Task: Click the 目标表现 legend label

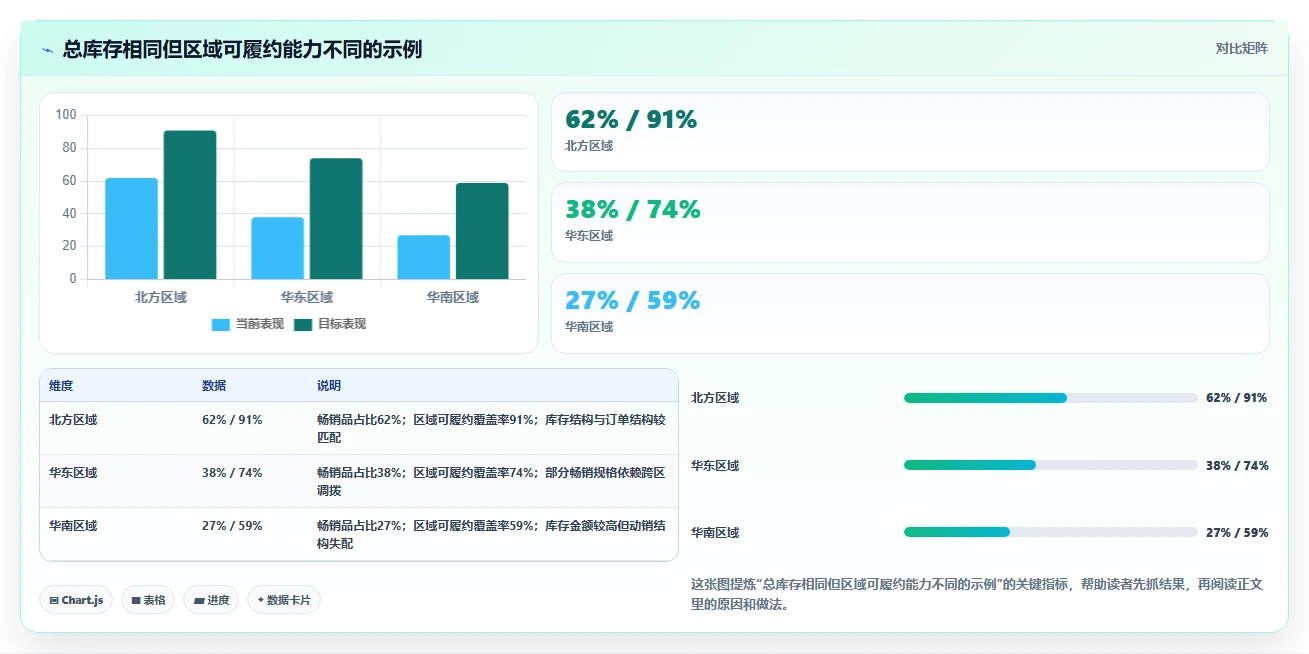Action: (x=342, y=324)
